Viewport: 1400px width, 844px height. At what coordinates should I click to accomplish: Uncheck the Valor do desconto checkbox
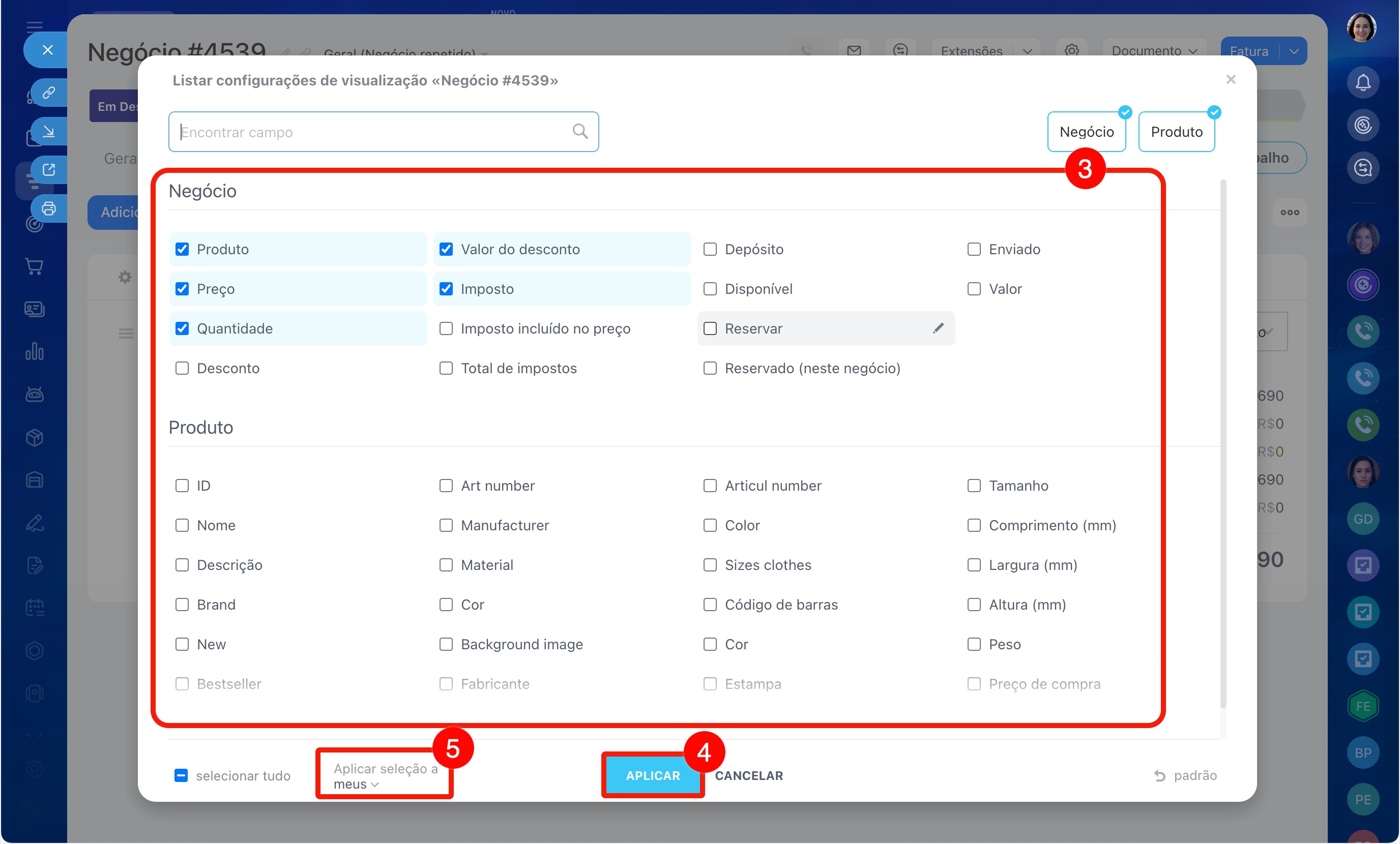pos(446,249)
